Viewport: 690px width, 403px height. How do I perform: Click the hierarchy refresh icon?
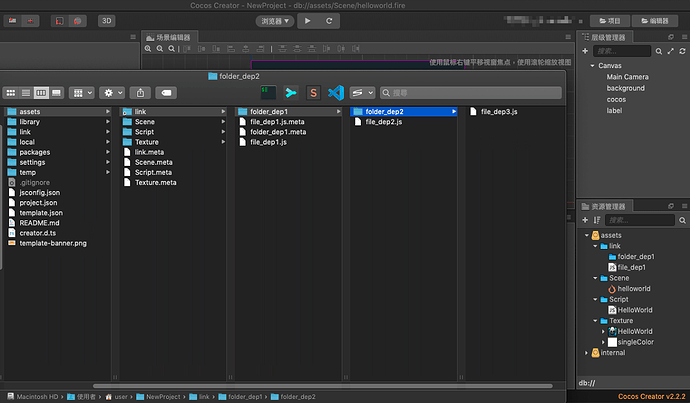[682, 51]
